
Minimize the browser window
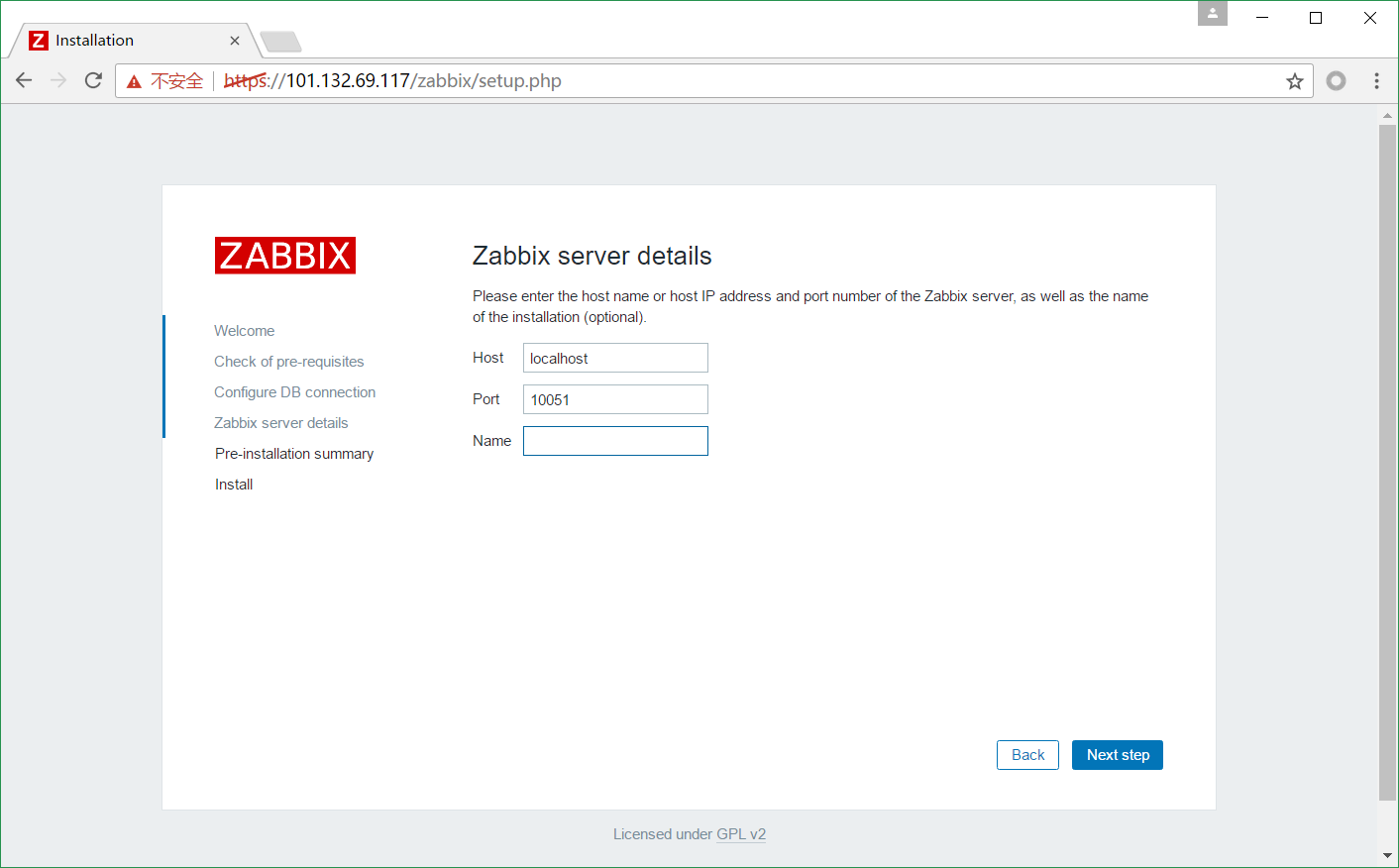(1262, 18)
